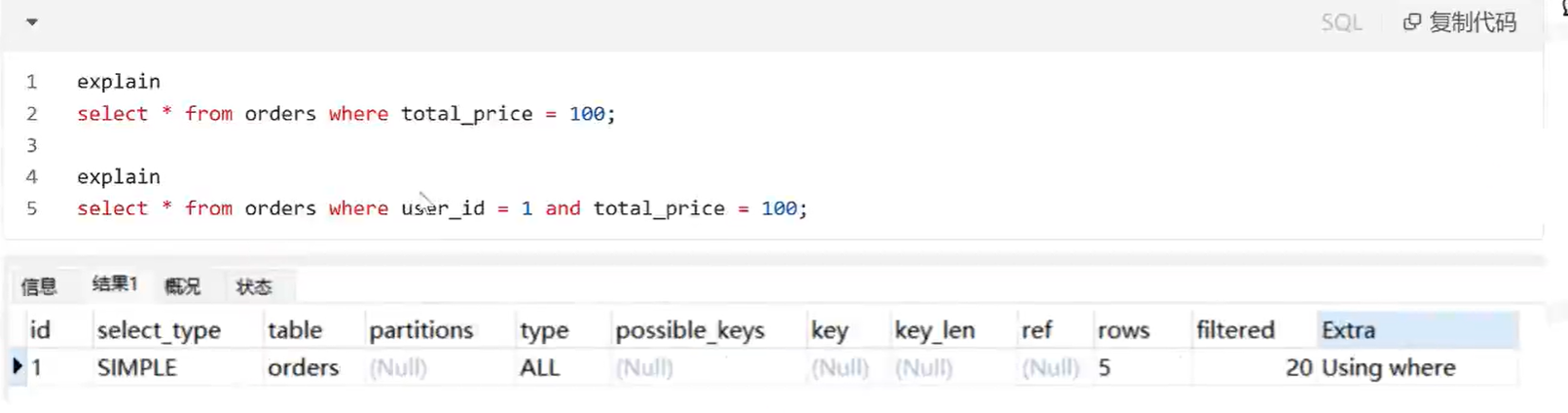Viewport: 1568px width, 413px height.
Task: Switch to the 信息 tab
Action: 39,286
